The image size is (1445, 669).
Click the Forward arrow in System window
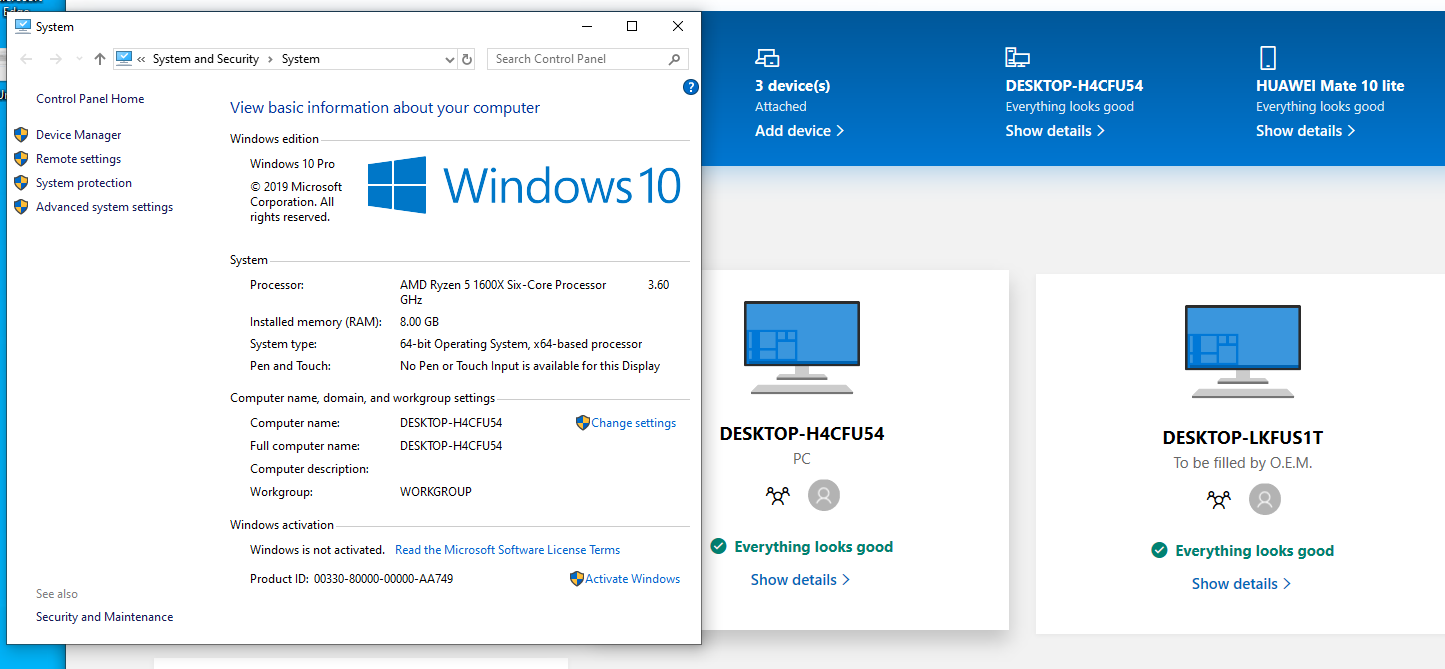coord(56,59)
